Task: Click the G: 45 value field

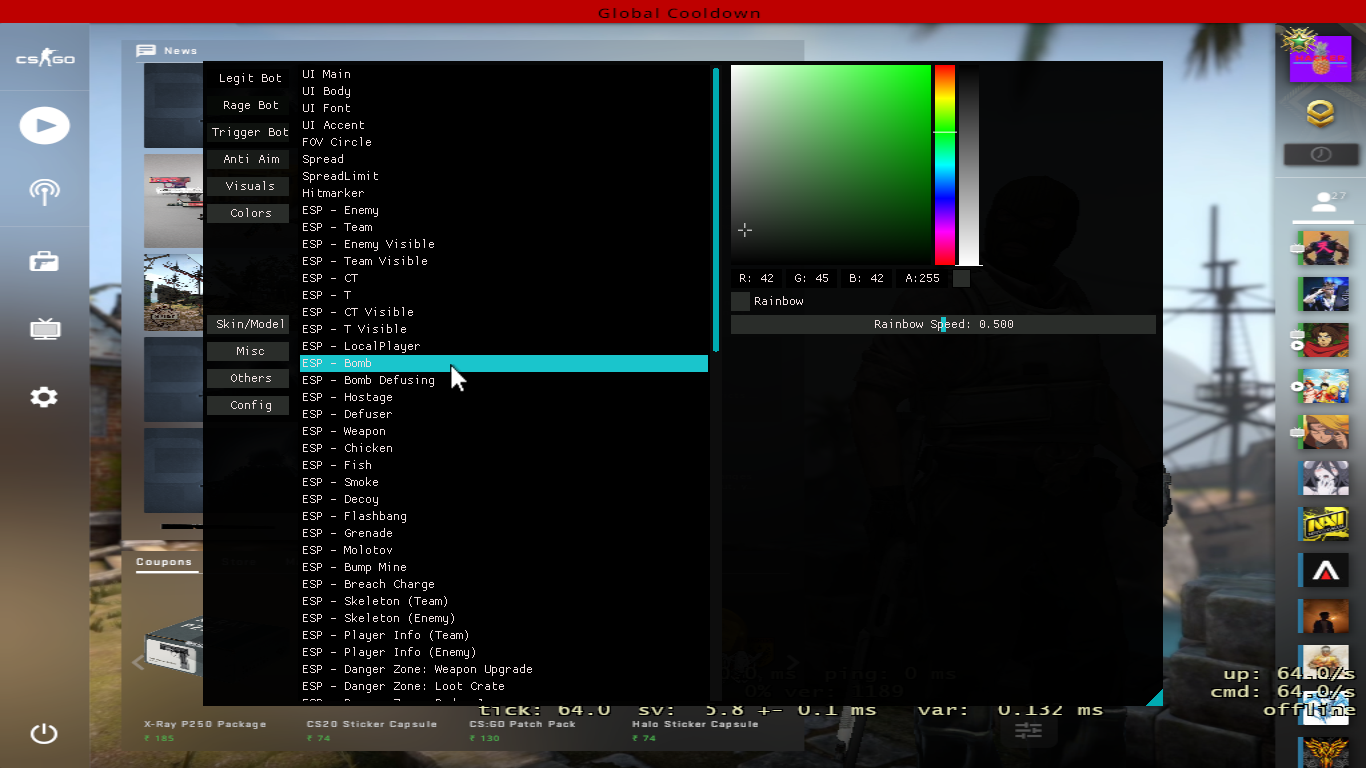Action: (812, 278)
